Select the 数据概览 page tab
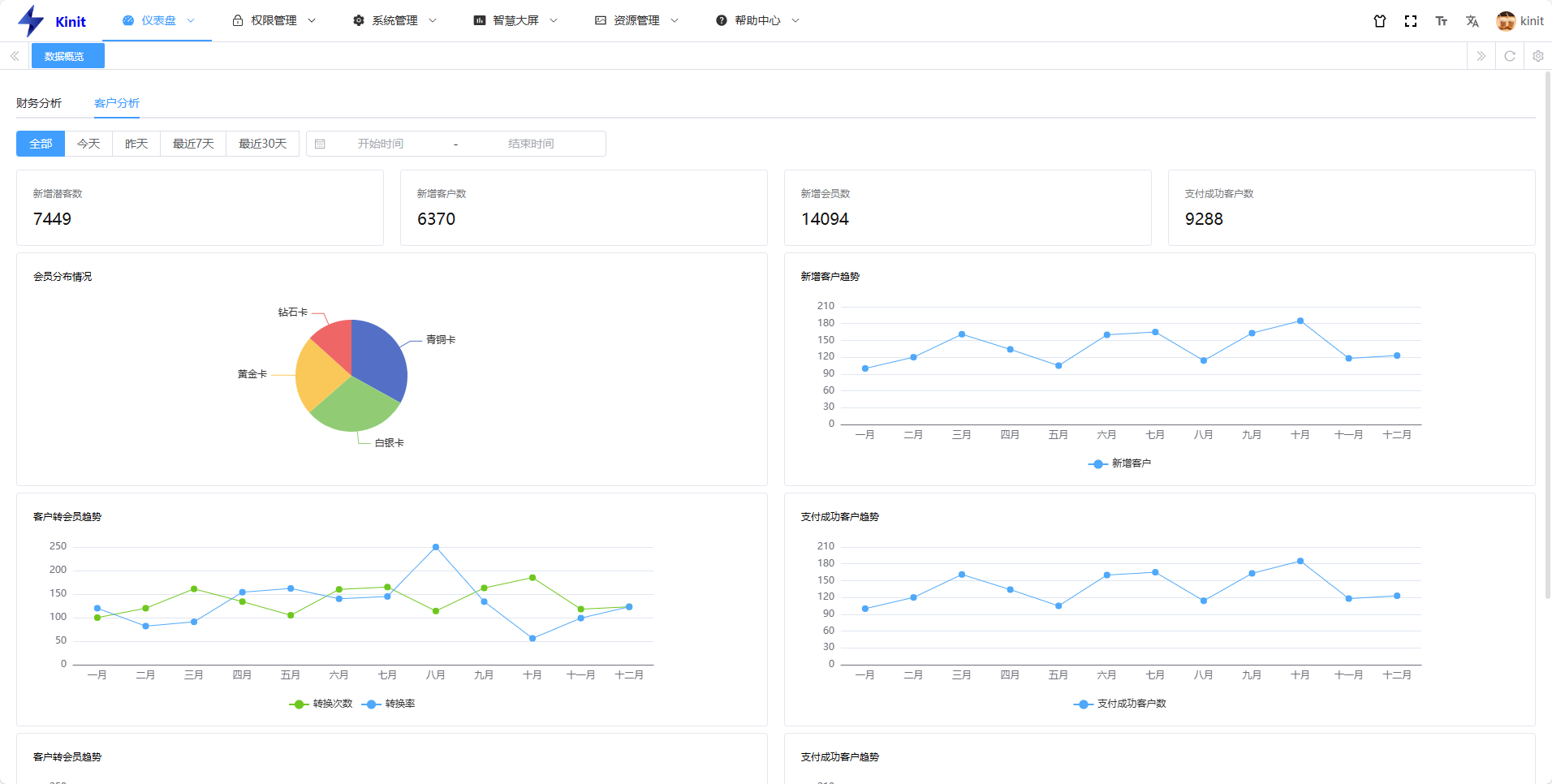The height and width of the screenshot is (784, 1552). click(x=68, y=56)
